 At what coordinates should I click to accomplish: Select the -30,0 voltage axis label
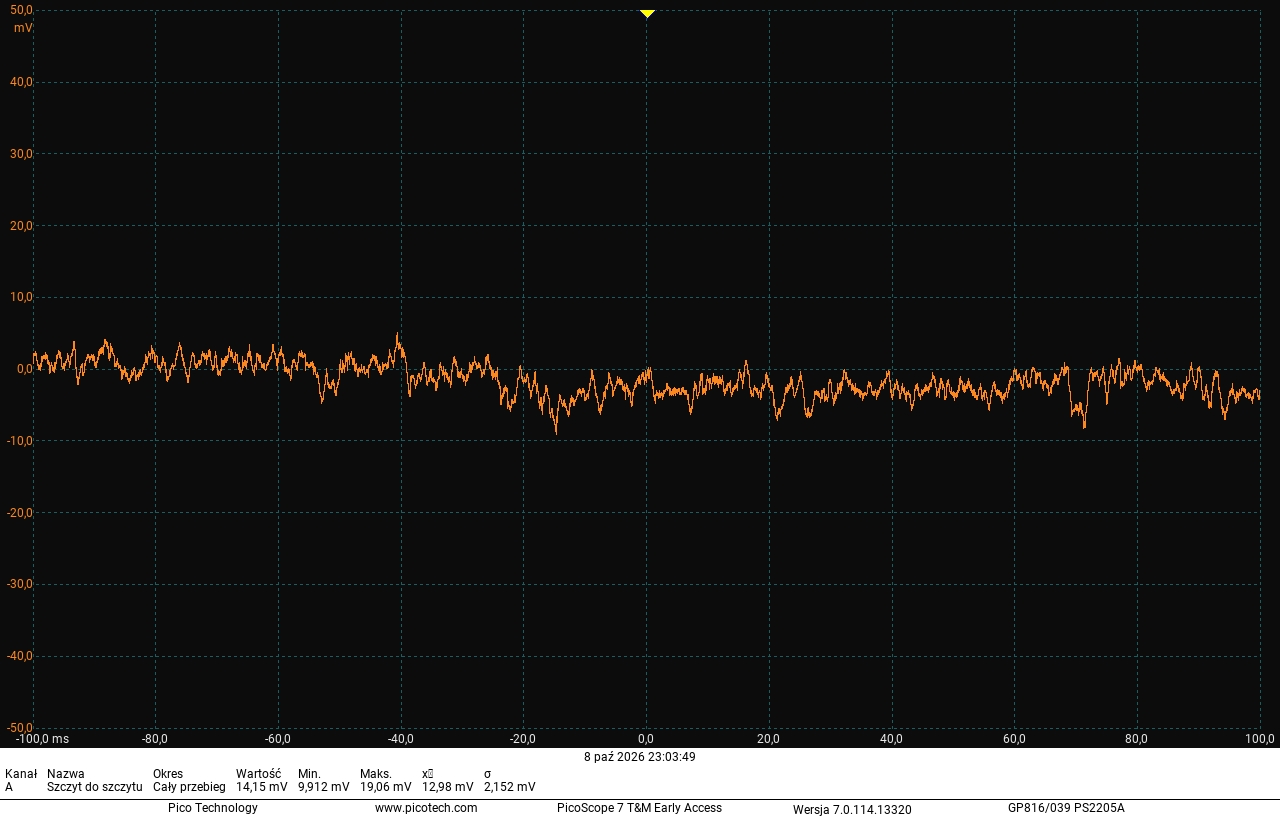click(20, 584)
